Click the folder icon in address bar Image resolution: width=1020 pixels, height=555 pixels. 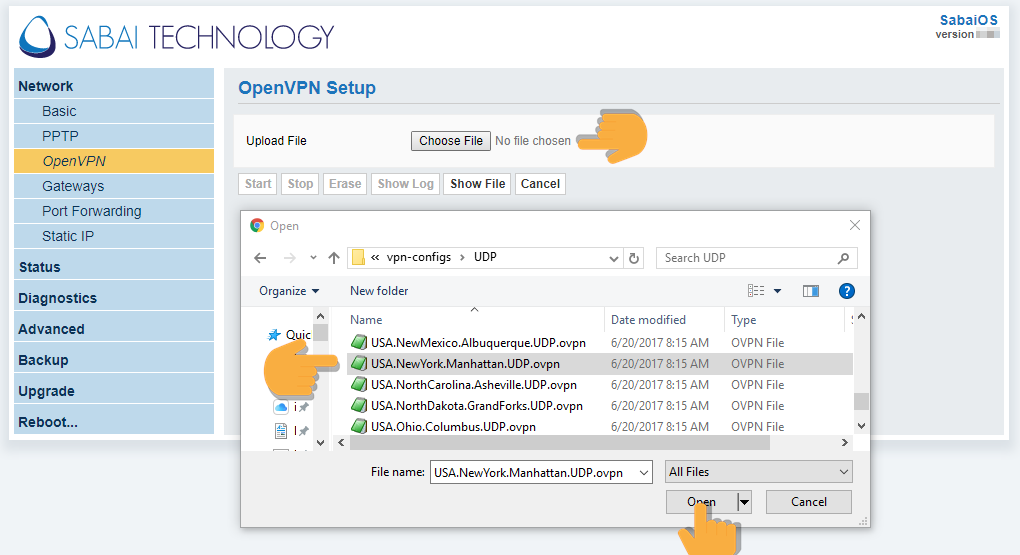tap(358, 258)
